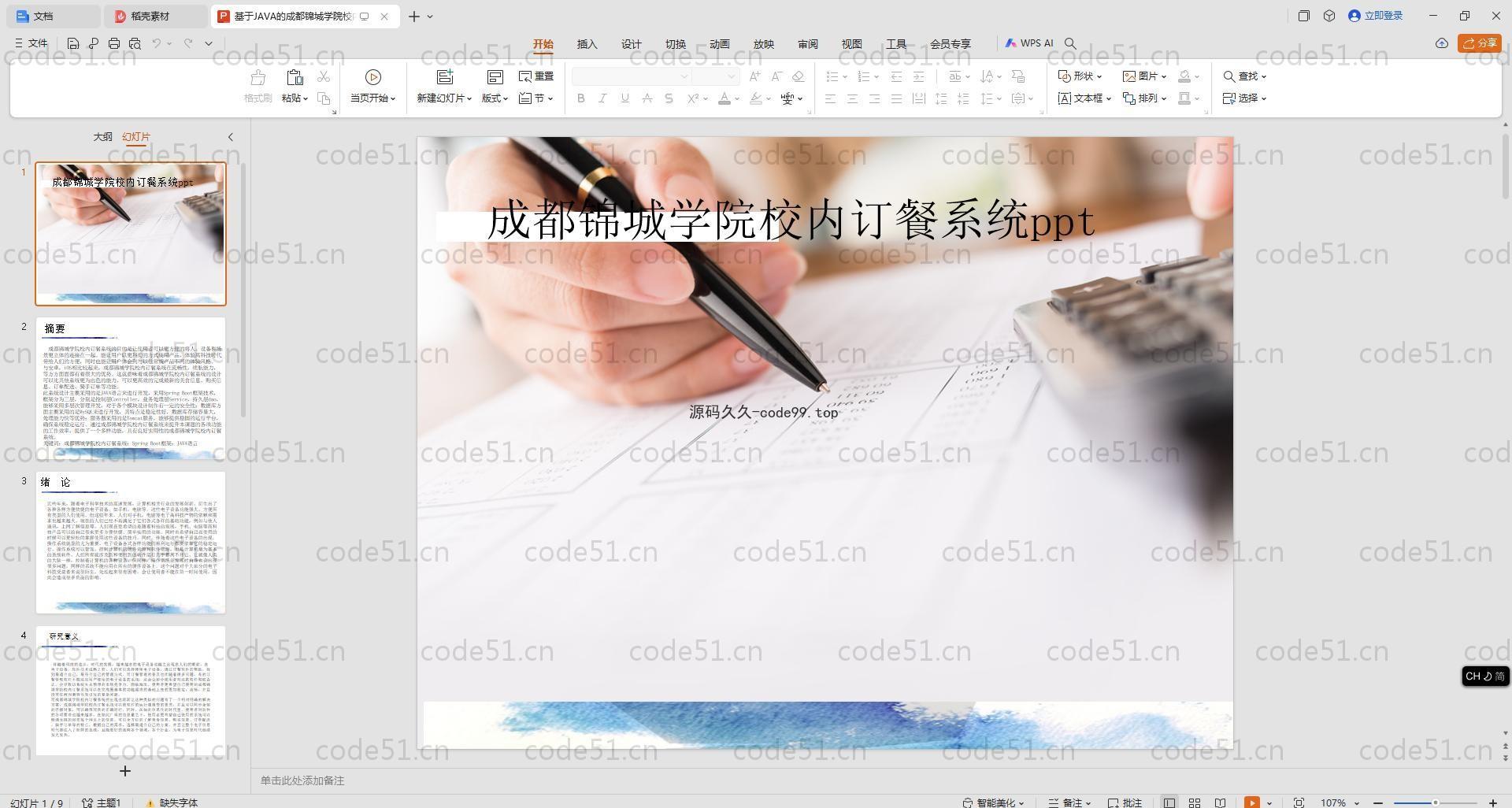Toggle Strikethrough formatting
This screenshot has width=1512, height=808.
(647, 98)
